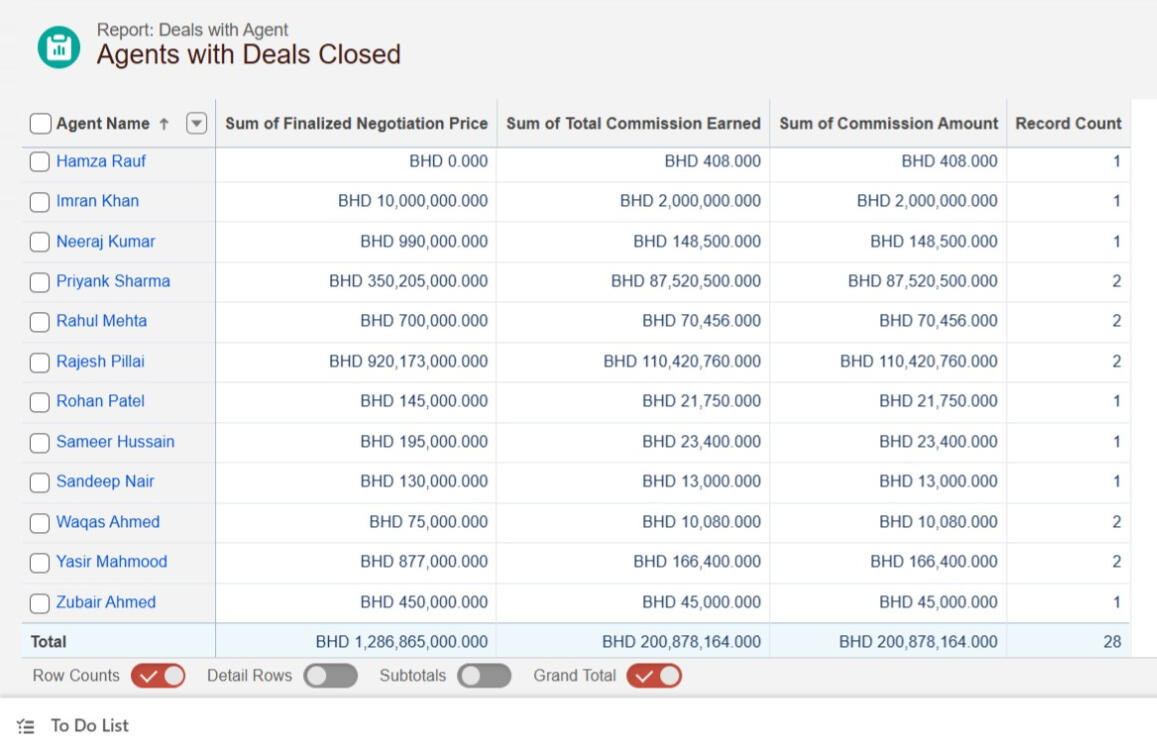Check the box next to Hamza Rauf

point(39,161)
